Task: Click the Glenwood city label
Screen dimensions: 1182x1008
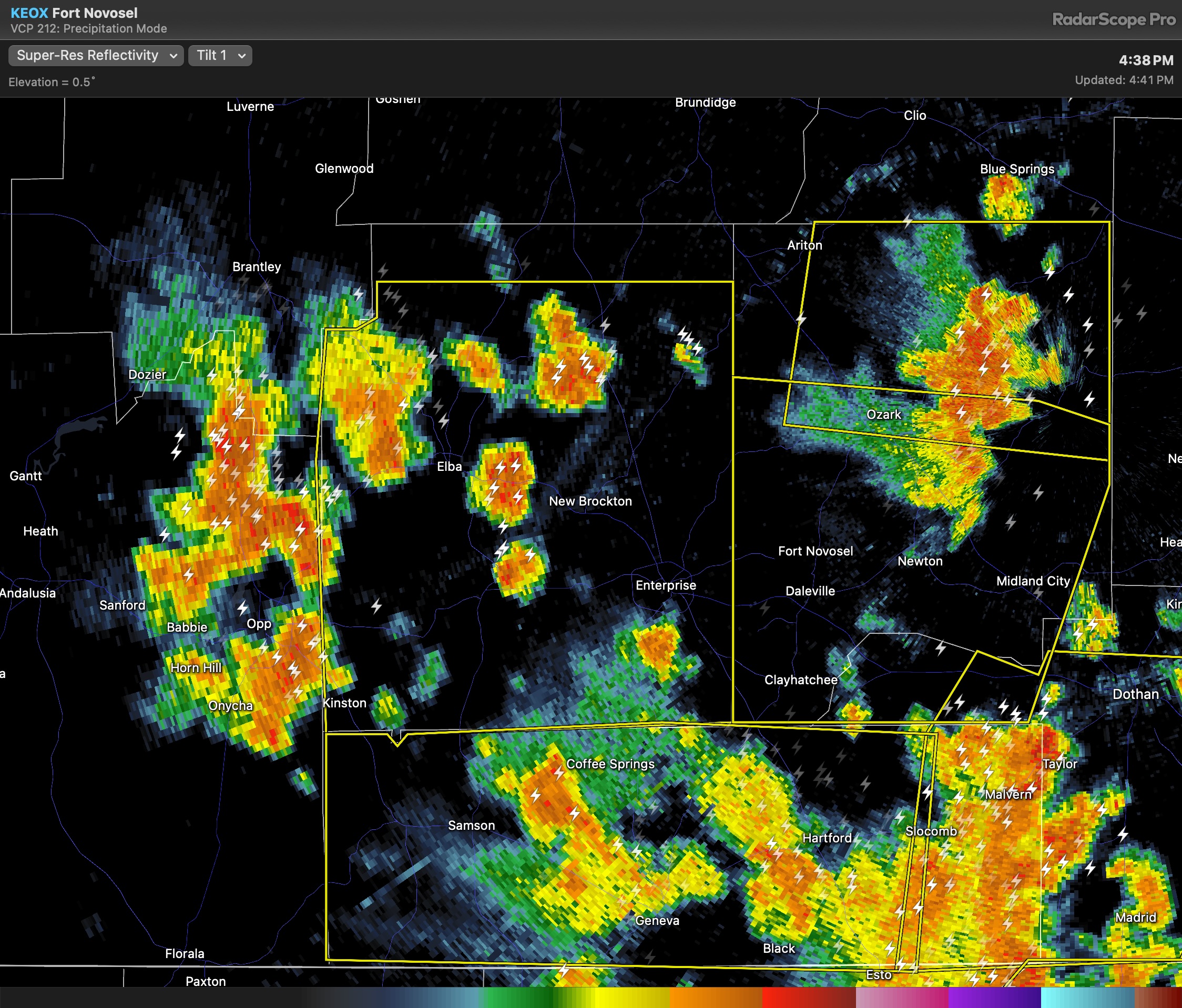Action: click(x=344, y=168)
